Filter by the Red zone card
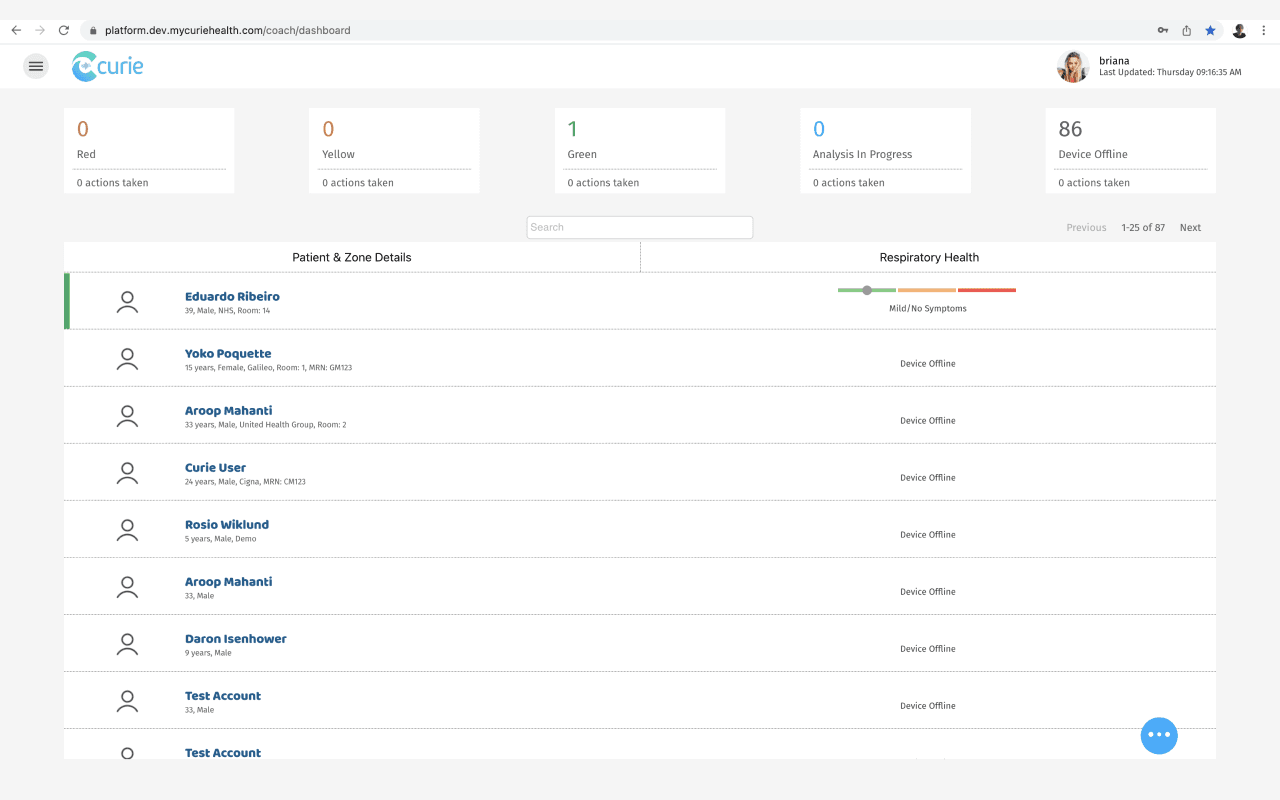 [149, 151]
